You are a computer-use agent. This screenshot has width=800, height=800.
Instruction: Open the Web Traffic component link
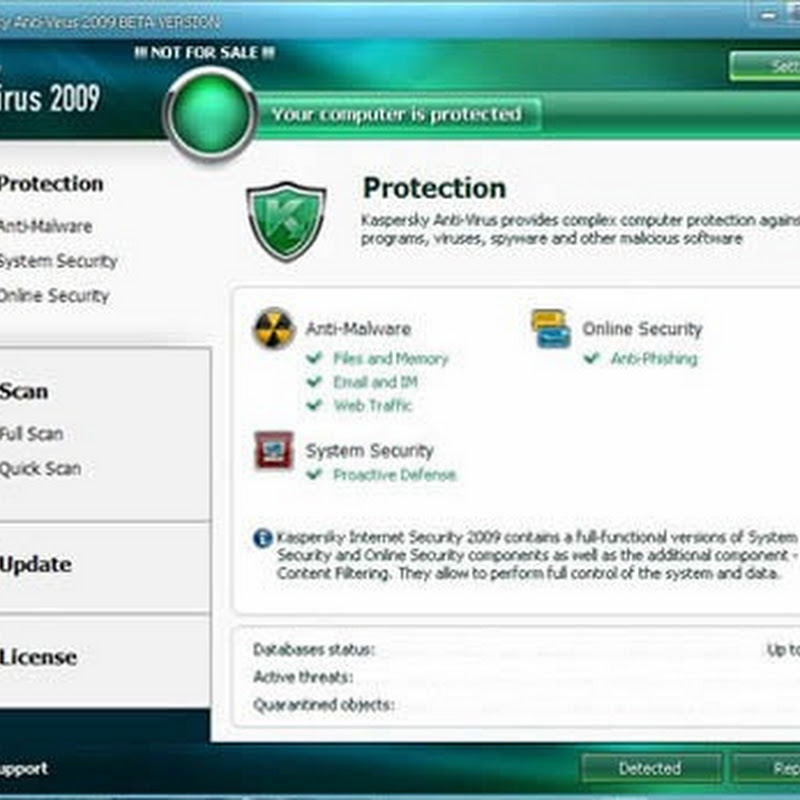click(372, 405)
